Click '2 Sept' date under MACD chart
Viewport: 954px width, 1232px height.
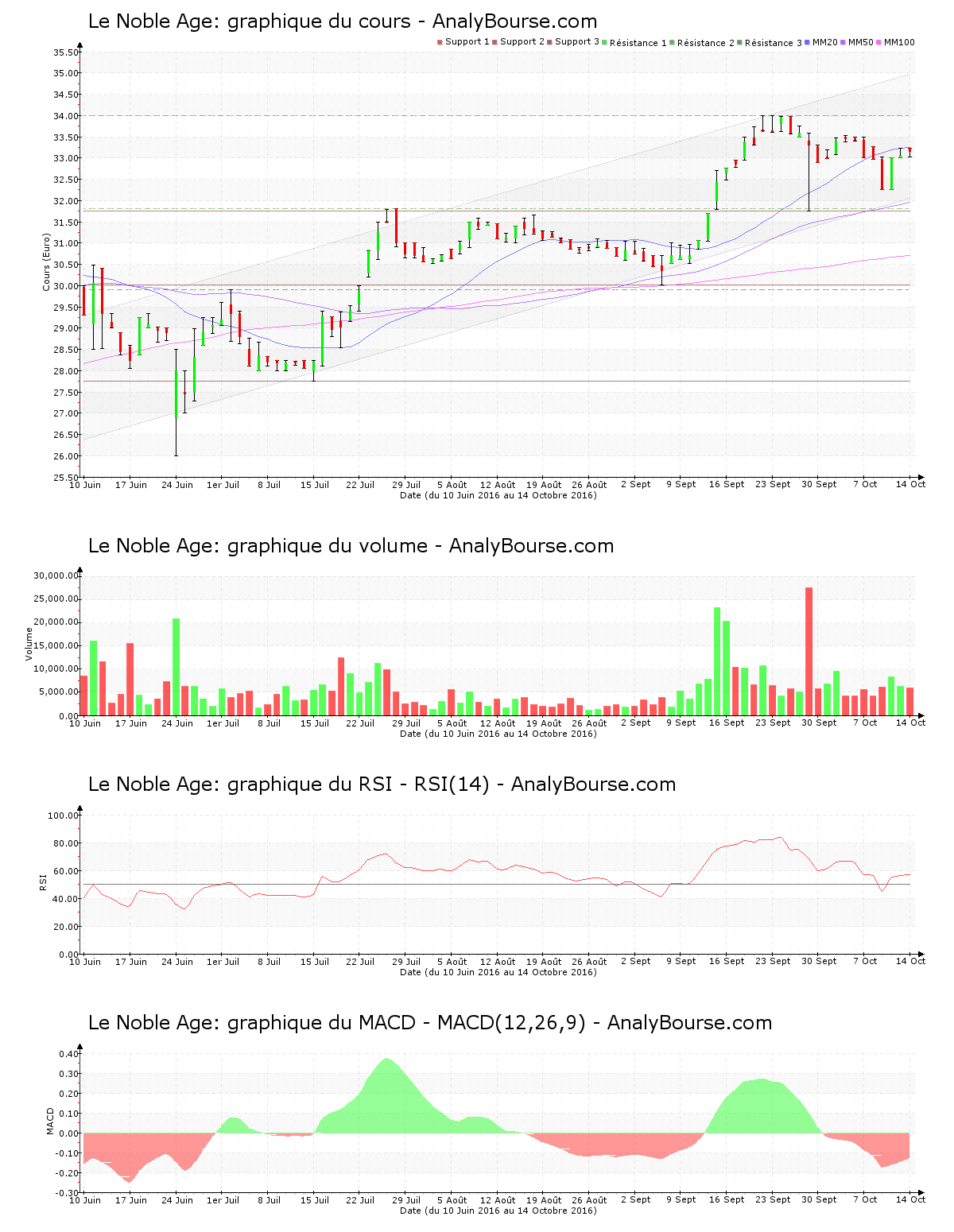pyautogui.click(x=636, y=1200)
